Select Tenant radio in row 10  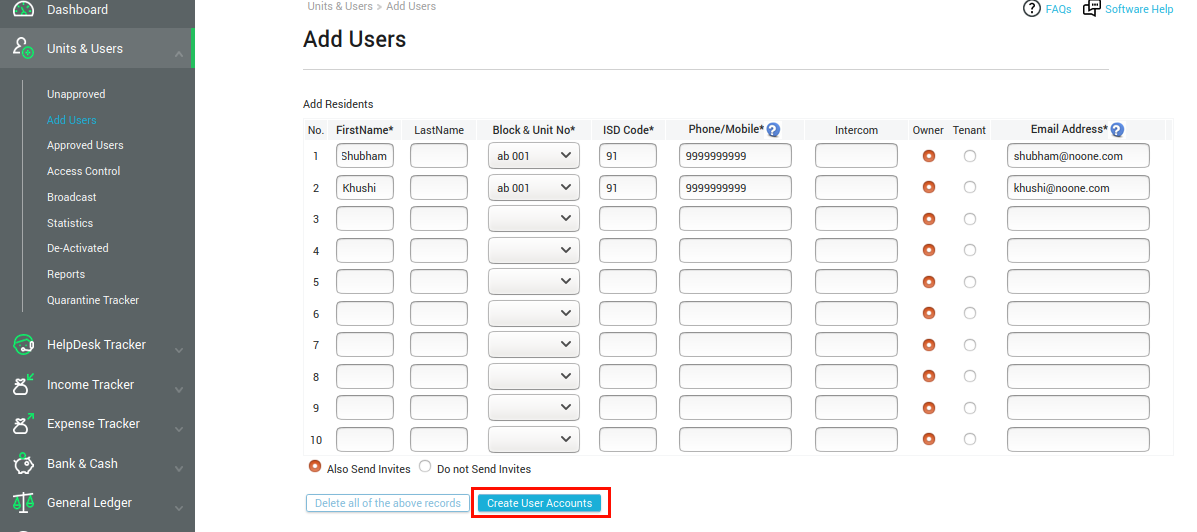click(970, 439)
